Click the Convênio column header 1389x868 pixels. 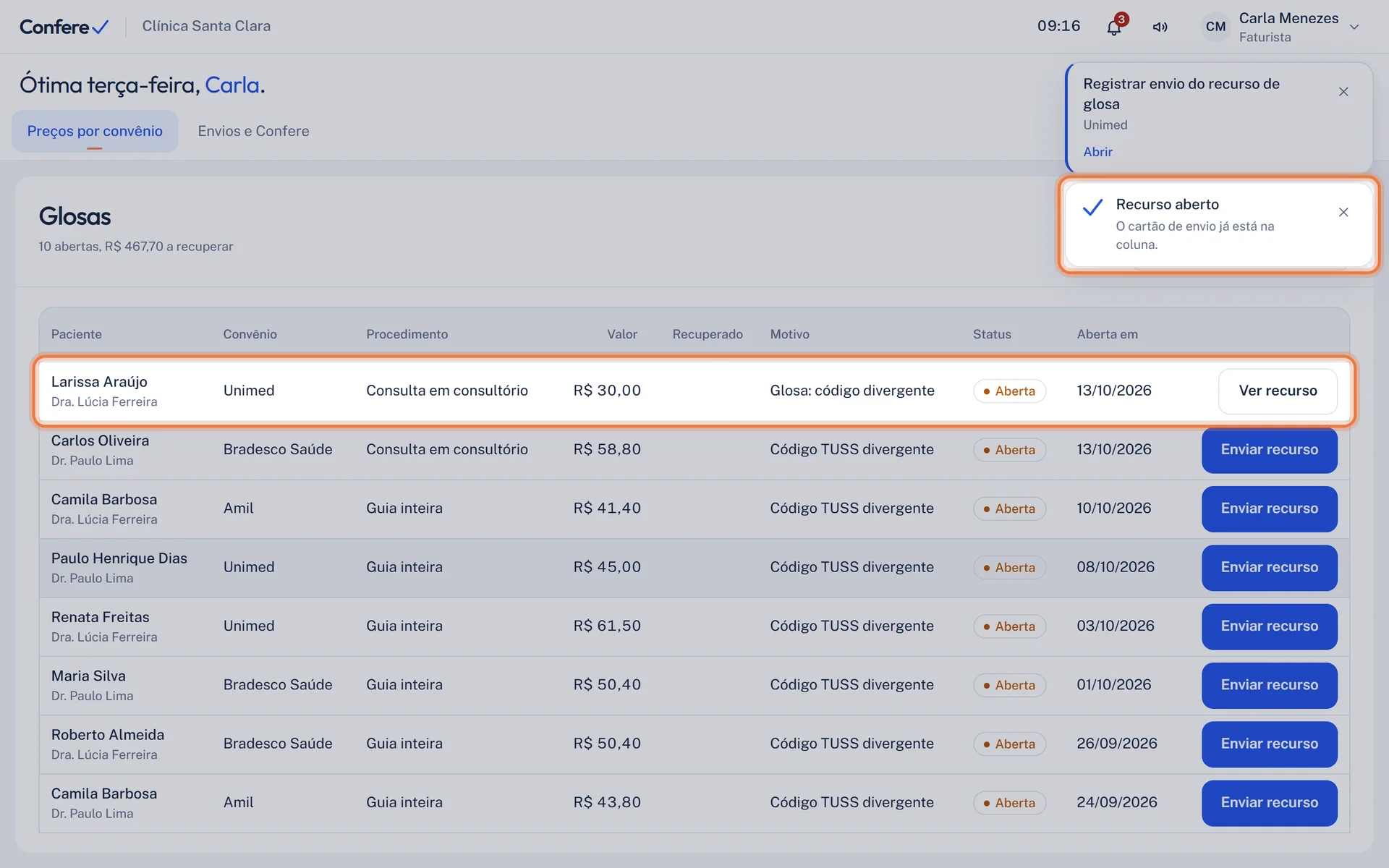pos(250,334)
